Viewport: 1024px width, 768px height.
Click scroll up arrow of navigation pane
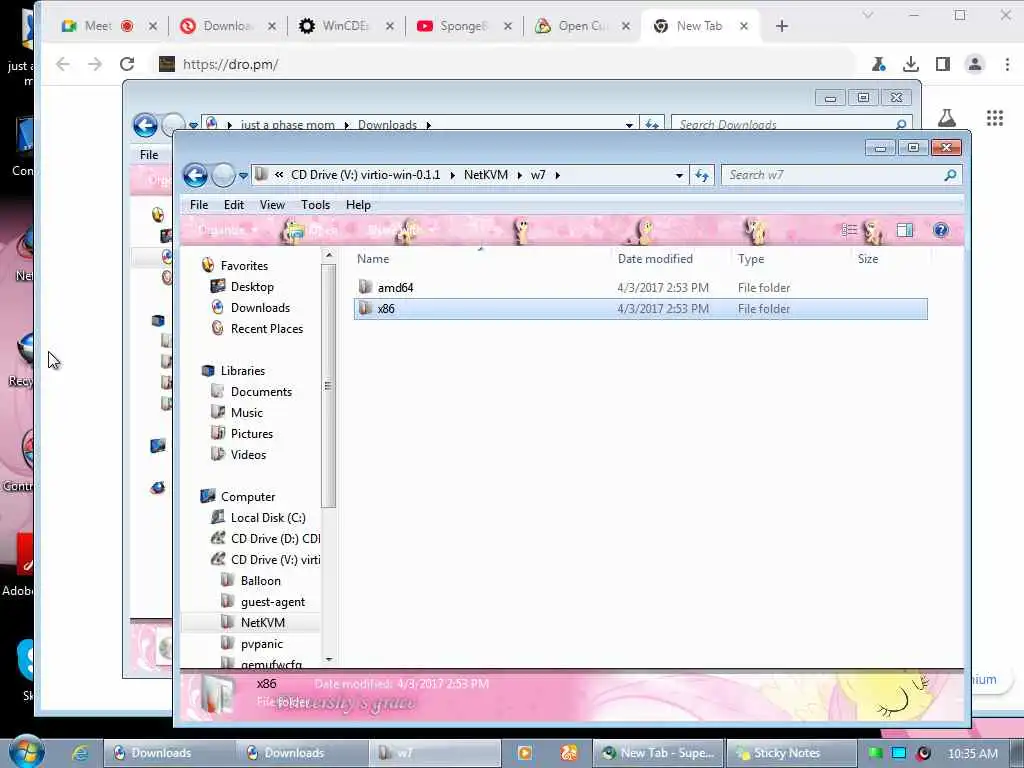pos(328,255)
